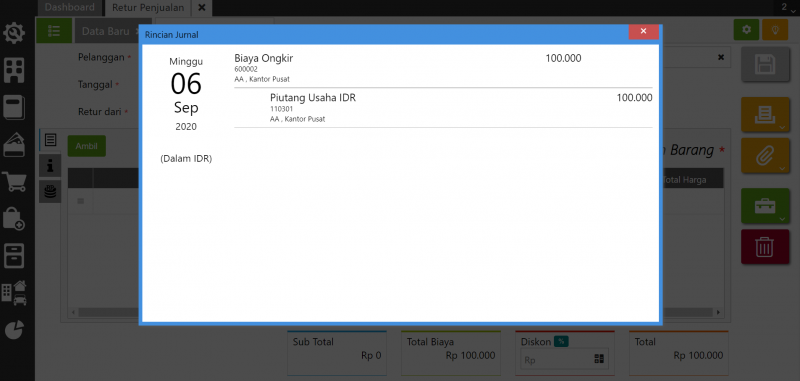Click the account code 110301
Image resolution: width=800 pixels, height=381 pixels.
click(282, 109)
